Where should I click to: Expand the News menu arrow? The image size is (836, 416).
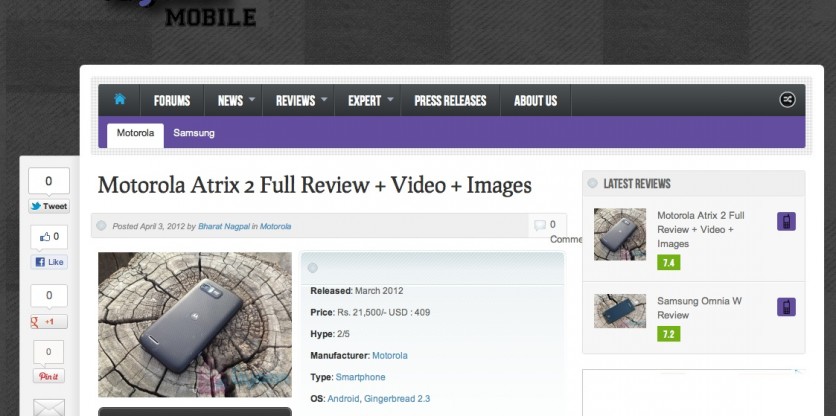252,99
